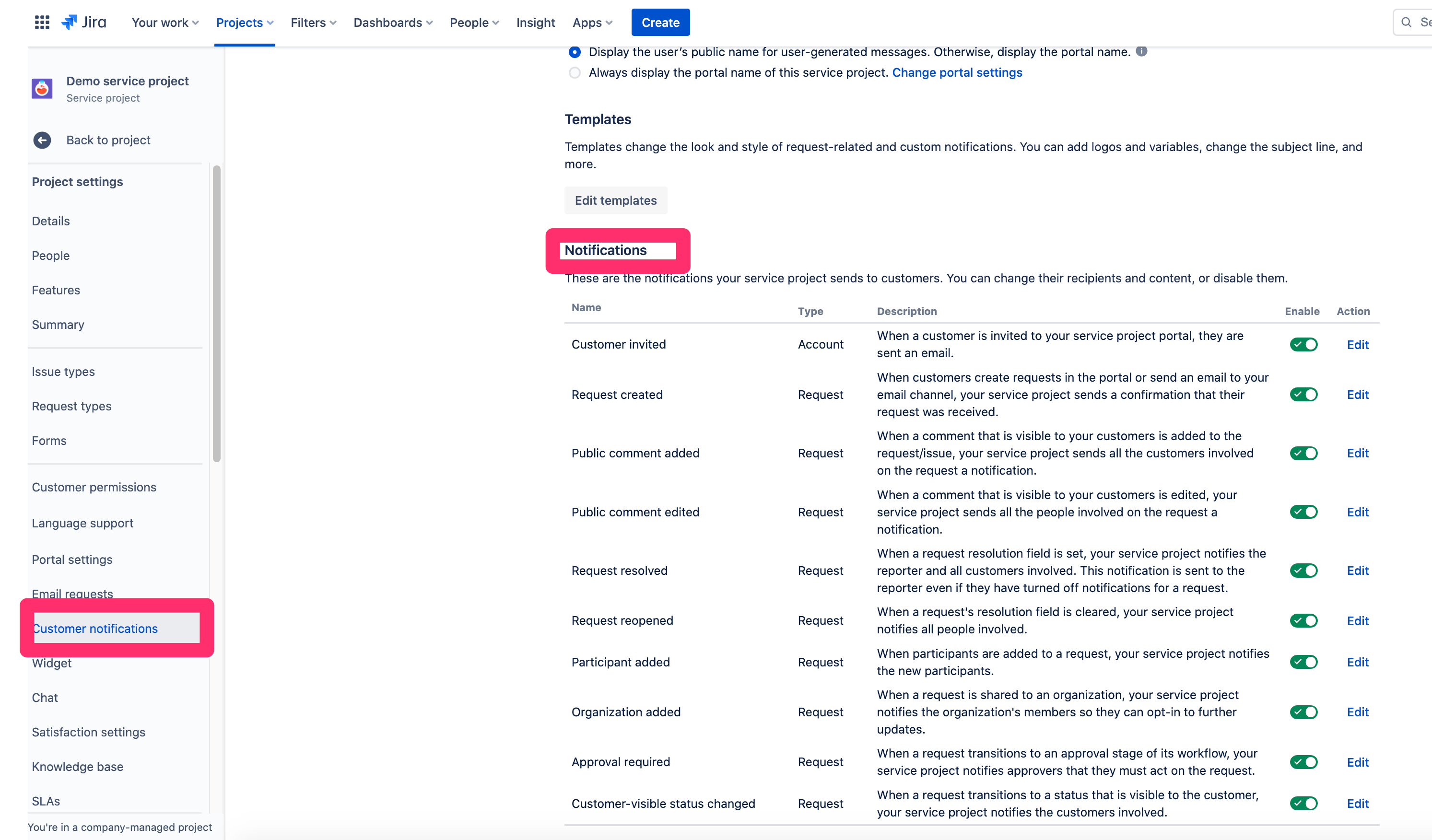This screenshot has width=1432, height=840.
Task: Toggle off Request resolved notification
Action: (x=1303, y=571)
